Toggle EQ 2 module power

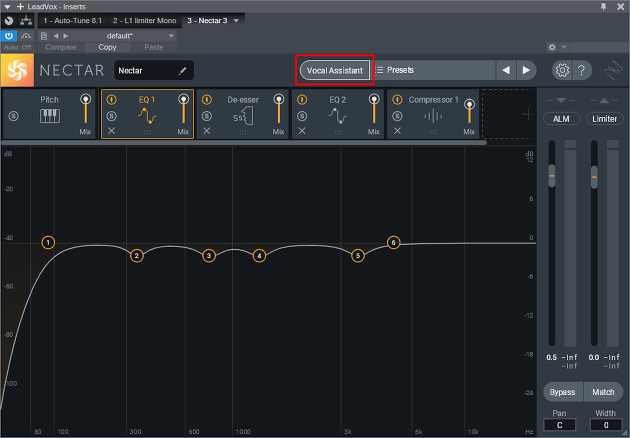tap(302, 99)
